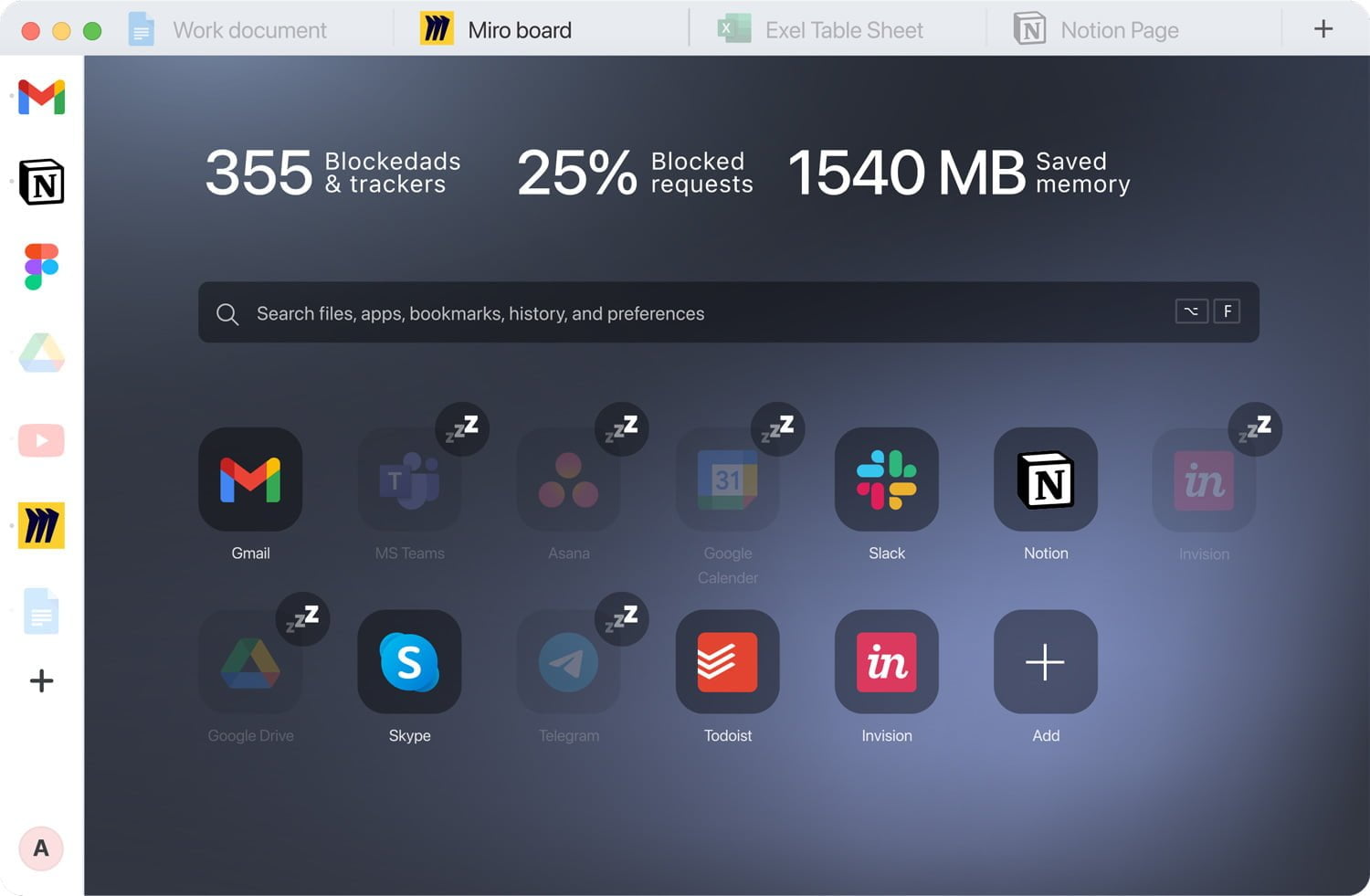Open the Notion app tile in grid
Image resolution: width=1370 pixels, height=896 pixels.
click(1045, 480)
